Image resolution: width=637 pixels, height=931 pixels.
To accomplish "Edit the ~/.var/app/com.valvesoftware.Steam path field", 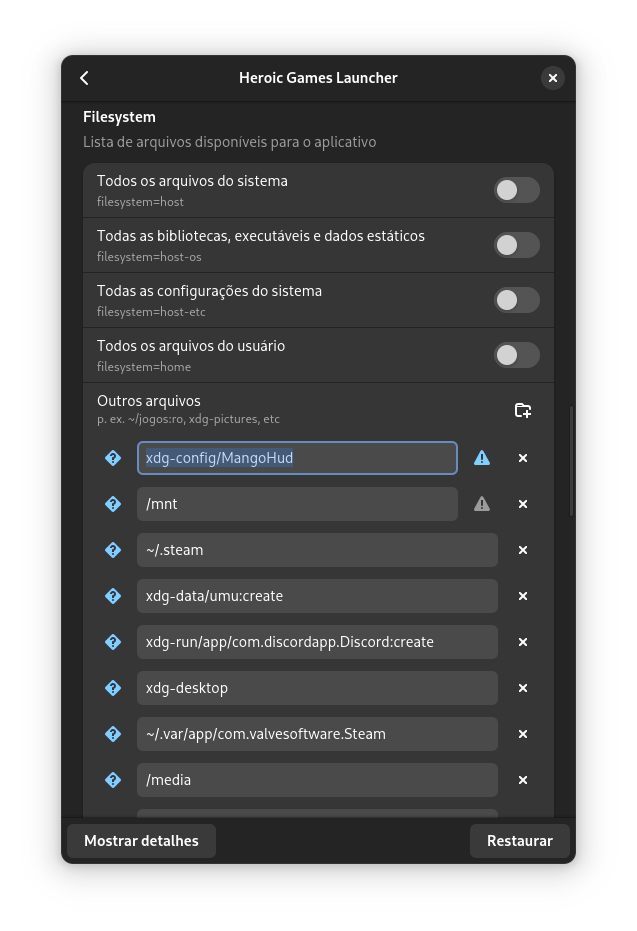I will (317, 734).
